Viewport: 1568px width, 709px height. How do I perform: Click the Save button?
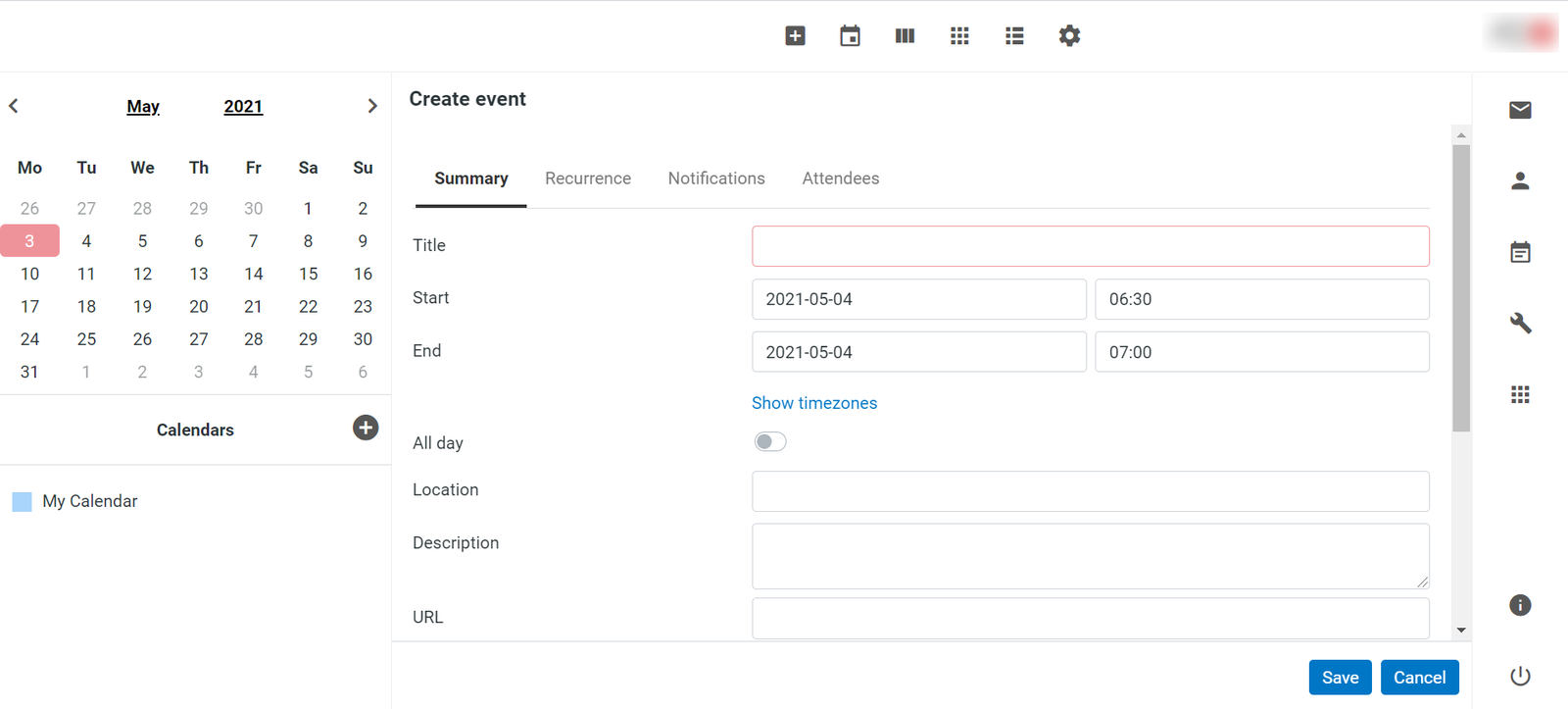(x=1340, y=678)
